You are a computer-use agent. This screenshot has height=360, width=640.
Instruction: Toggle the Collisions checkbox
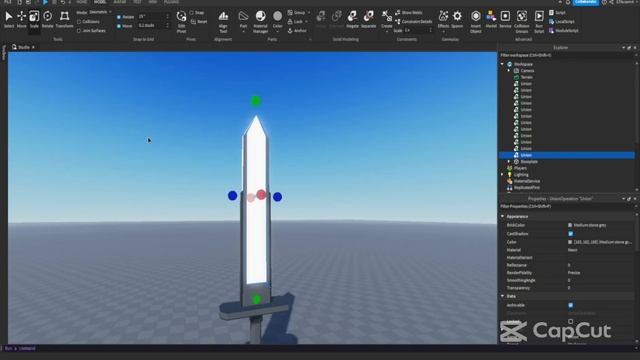coord(79,22)
